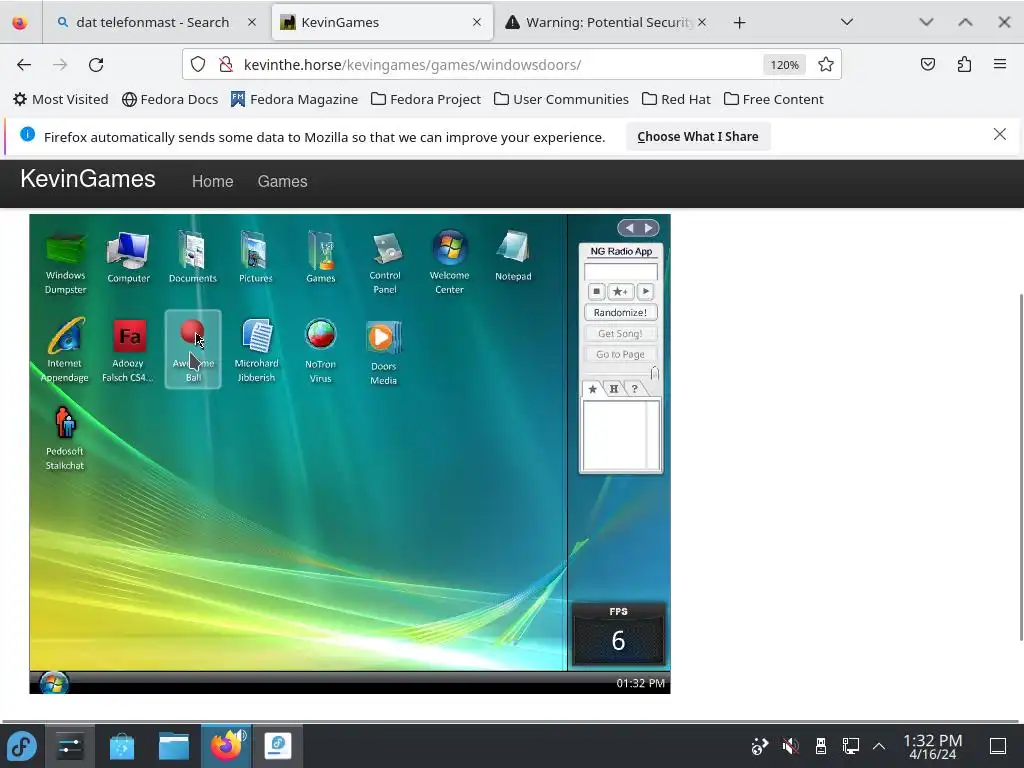Save page to Pocket

click(x=927, y=64)
